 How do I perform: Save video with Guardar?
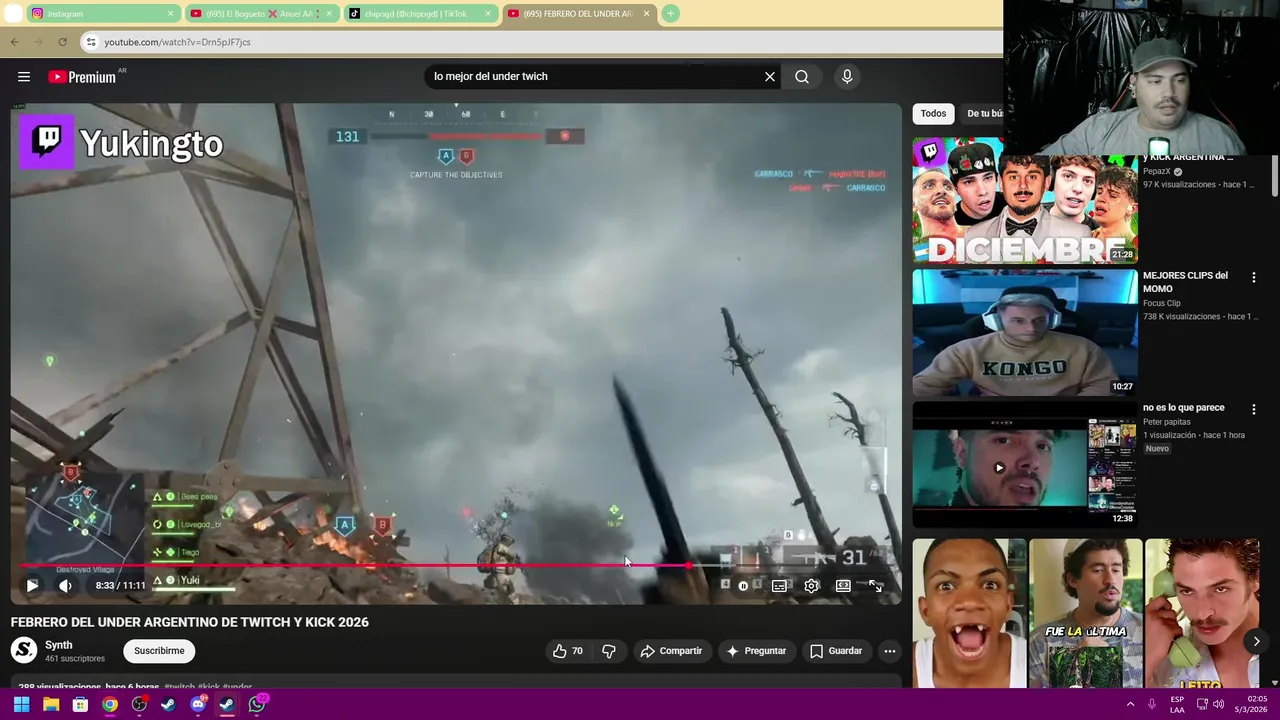click(836, 651)
